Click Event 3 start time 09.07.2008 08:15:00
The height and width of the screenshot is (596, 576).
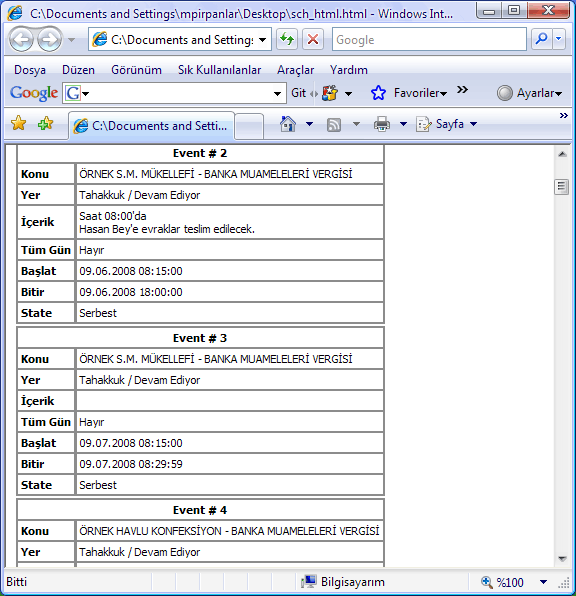click(131, 443)
